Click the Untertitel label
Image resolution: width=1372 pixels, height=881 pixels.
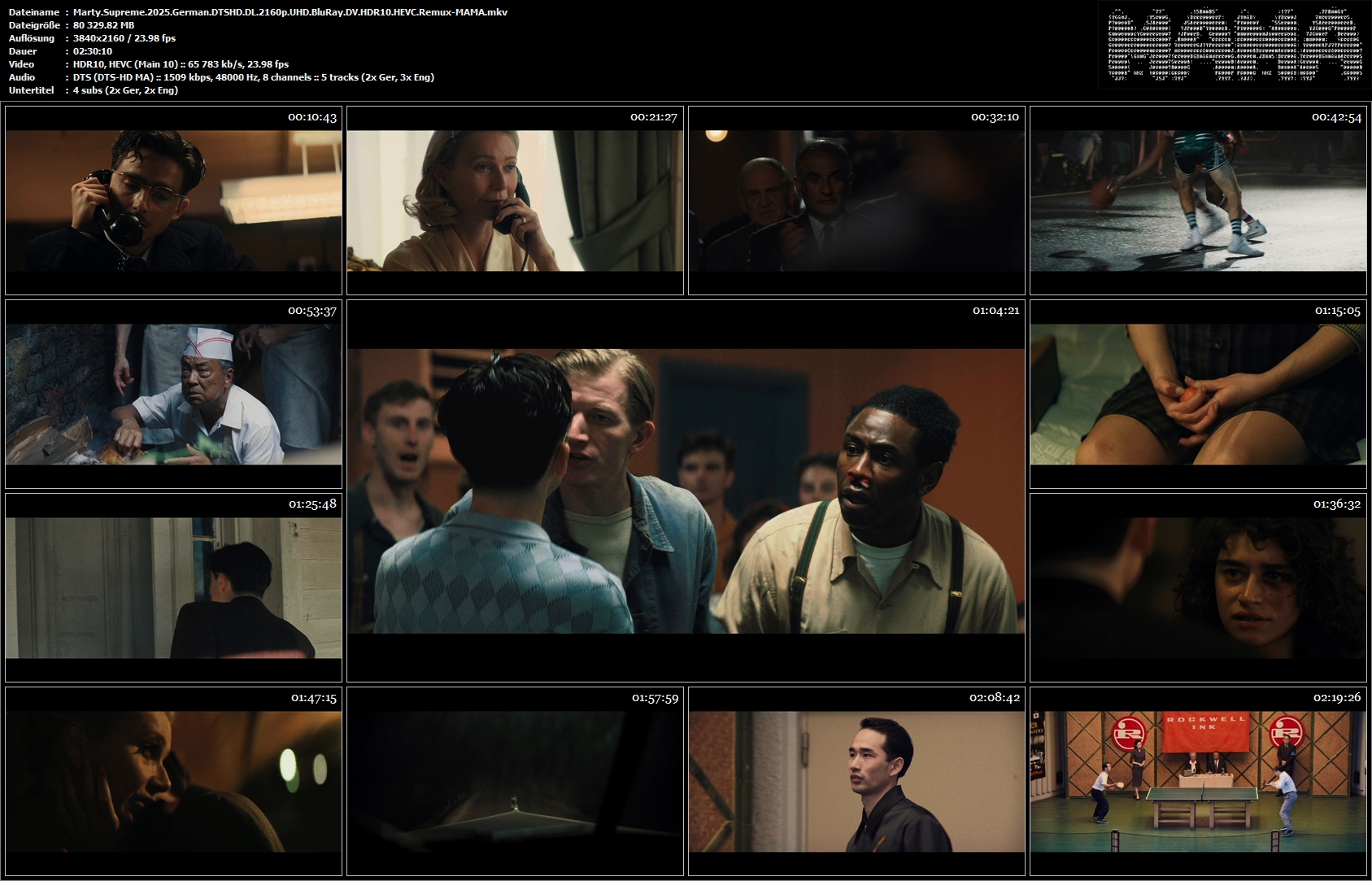(x=32, y=90)
